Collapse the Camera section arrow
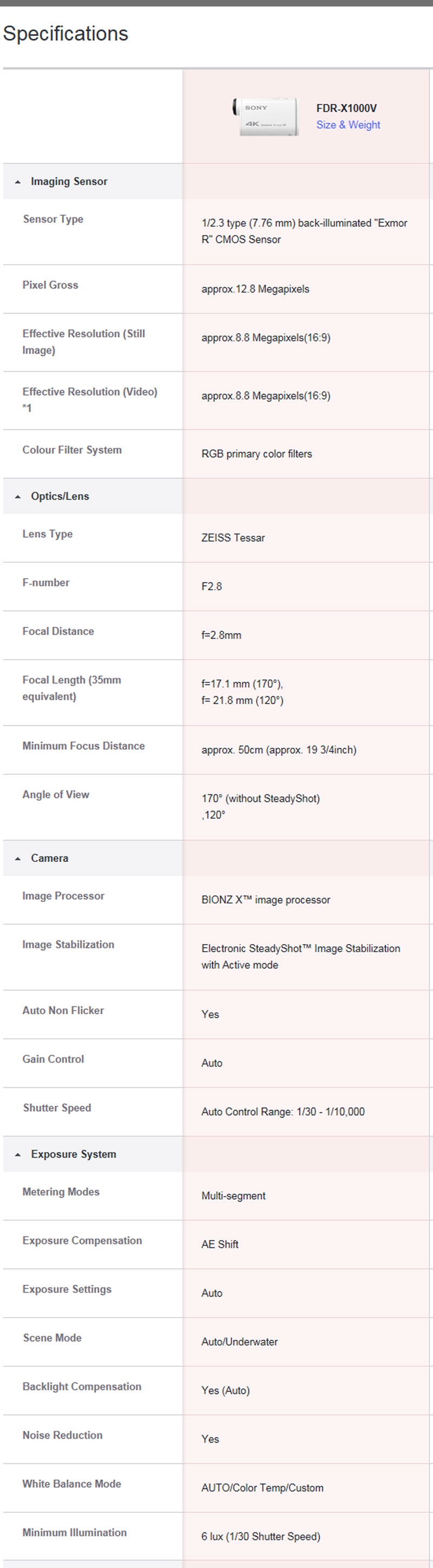The image size is (433, 1568). point(18,858)
